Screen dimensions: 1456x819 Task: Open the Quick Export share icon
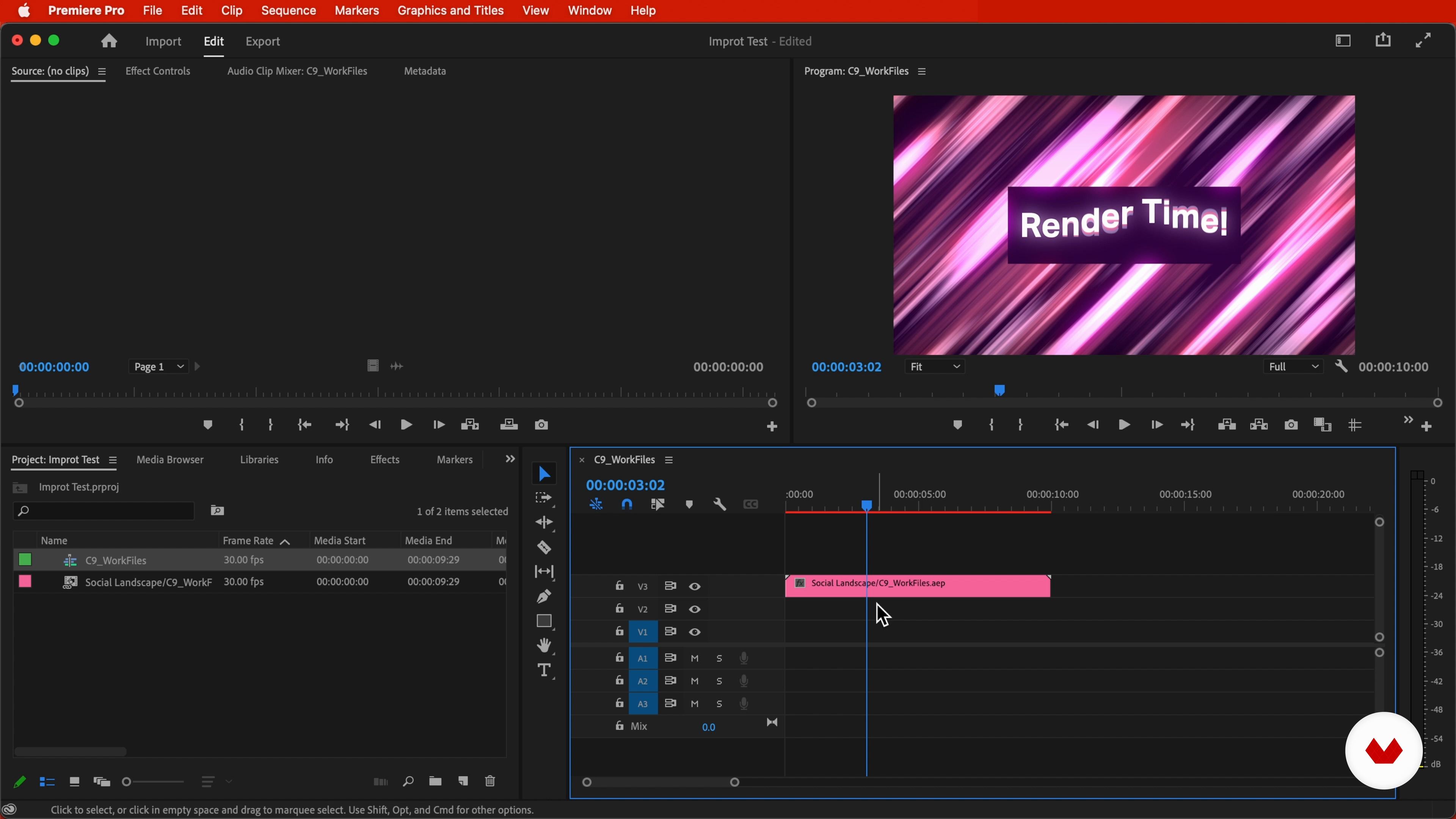tap(1383, 40)
